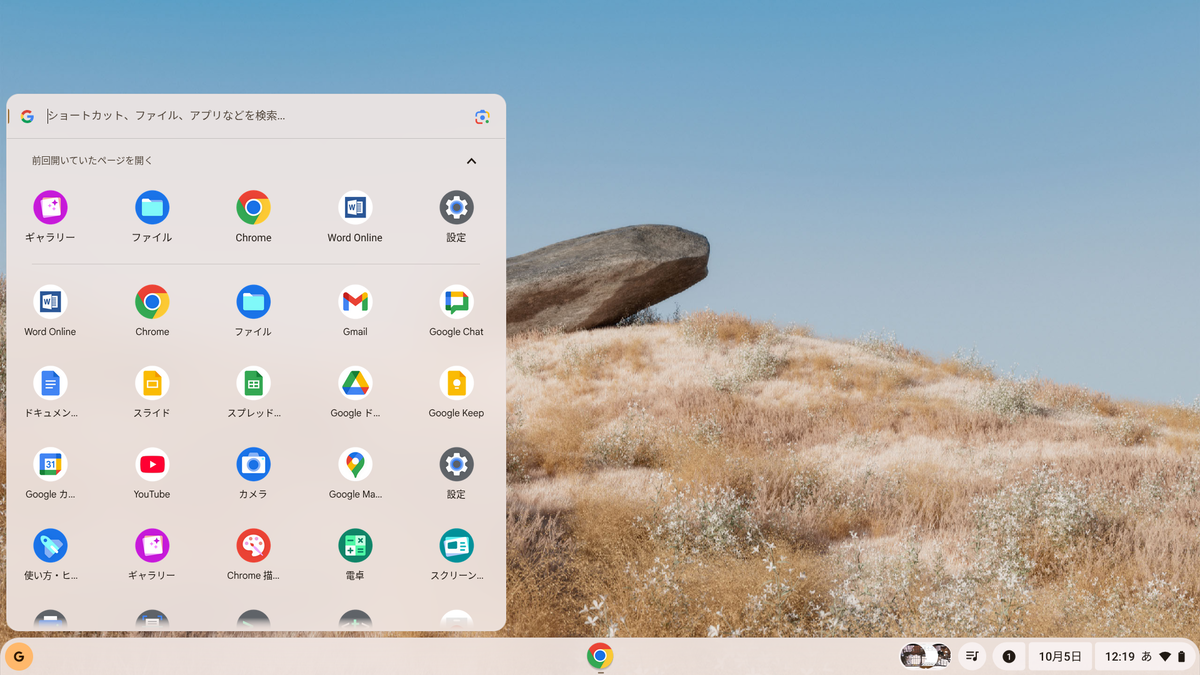Toggle the launcher button on the shelf
The image size is (1200, 675).
19,656
